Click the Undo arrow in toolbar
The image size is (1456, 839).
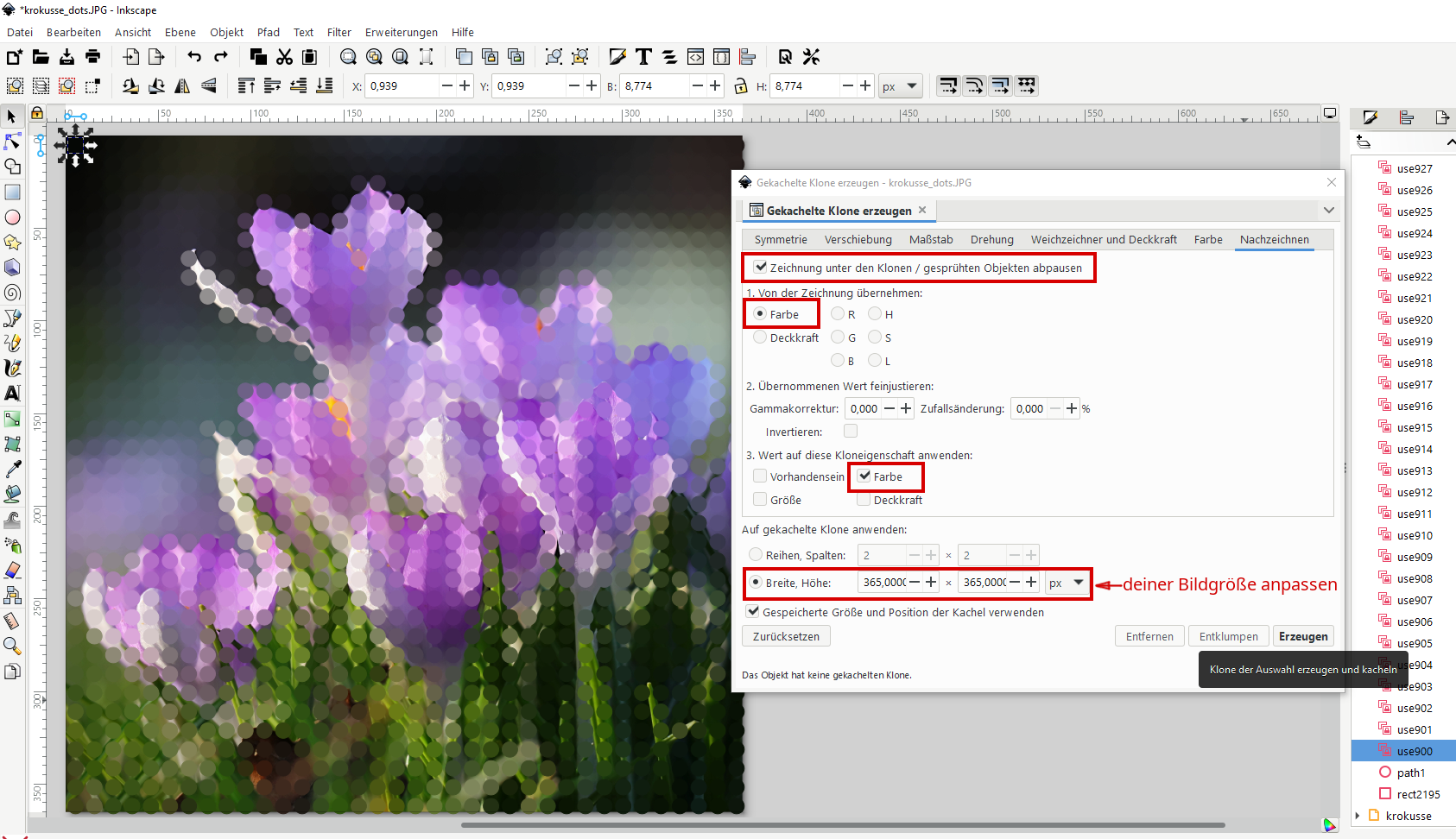[194, 57]
